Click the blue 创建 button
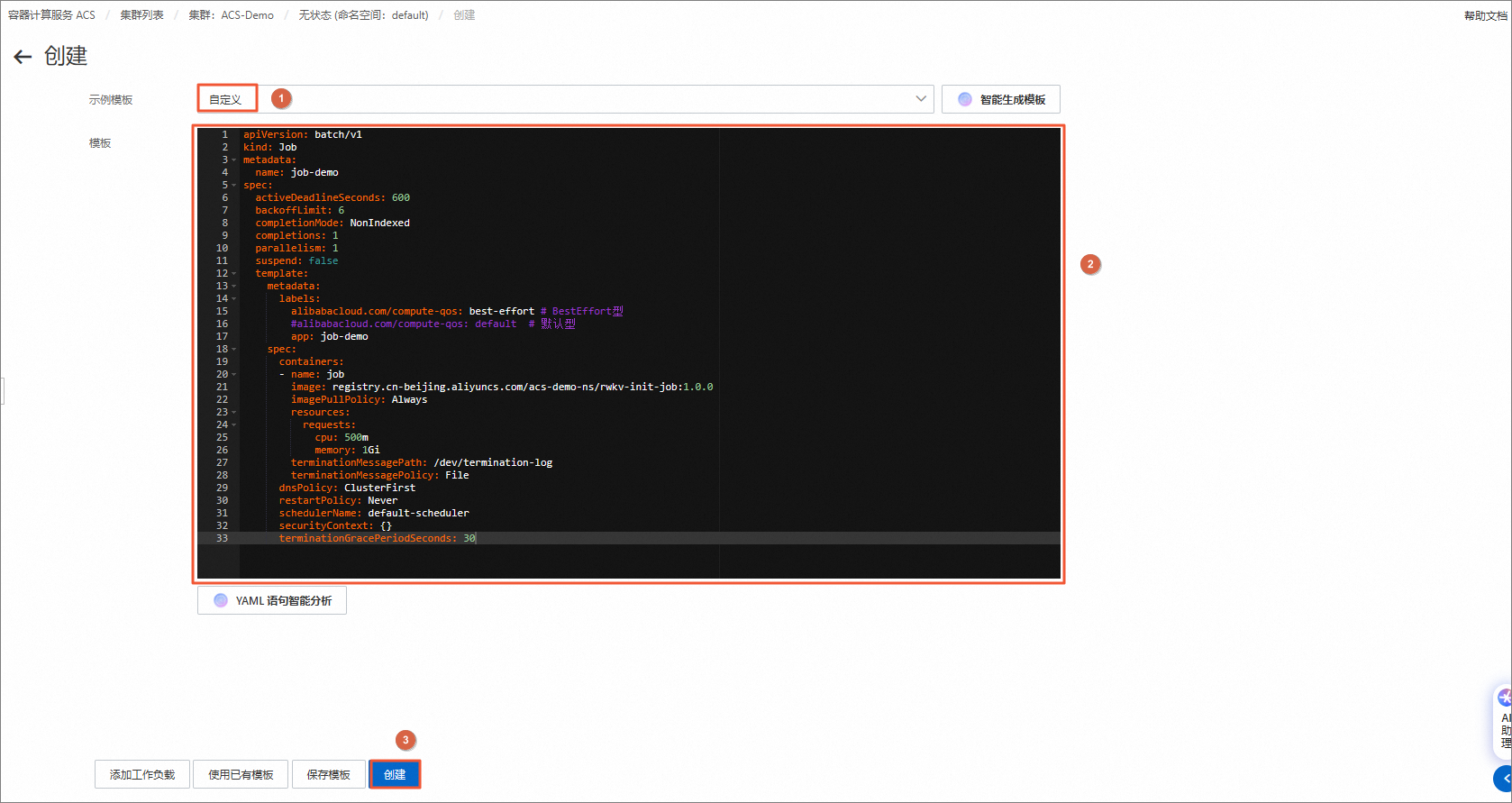The image size is (1512, 803). [395, 774]
